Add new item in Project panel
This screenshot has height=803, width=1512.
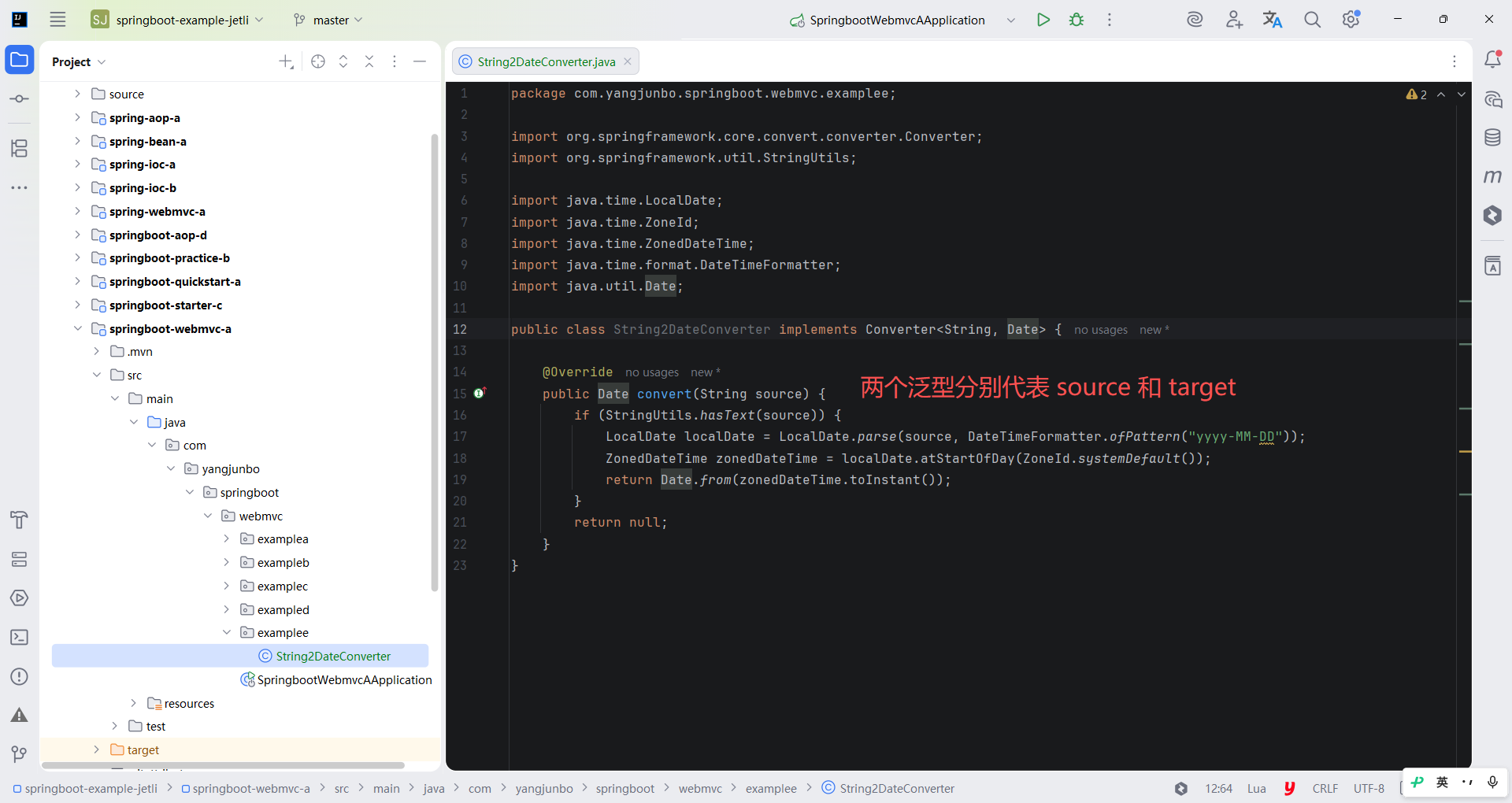click(286, 61)
